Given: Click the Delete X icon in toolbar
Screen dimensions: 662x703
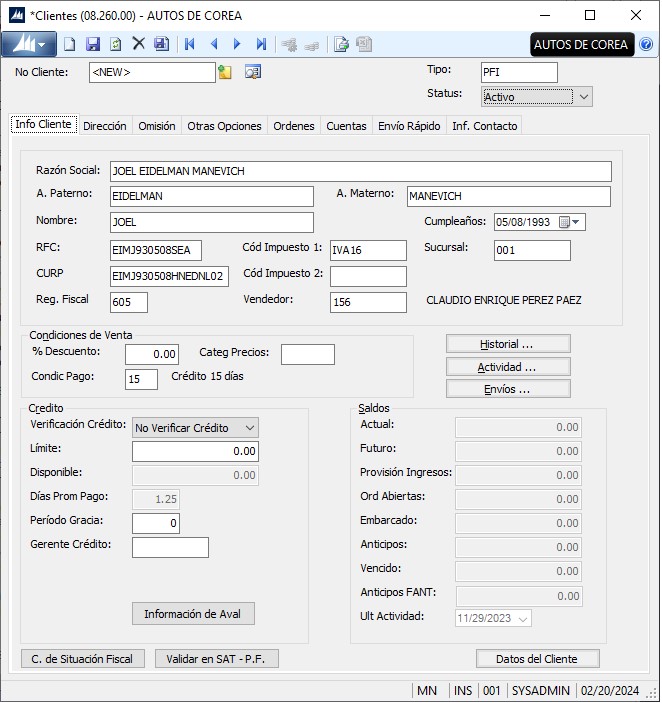Looking at the screenshot, I should (x=139, y=44).
